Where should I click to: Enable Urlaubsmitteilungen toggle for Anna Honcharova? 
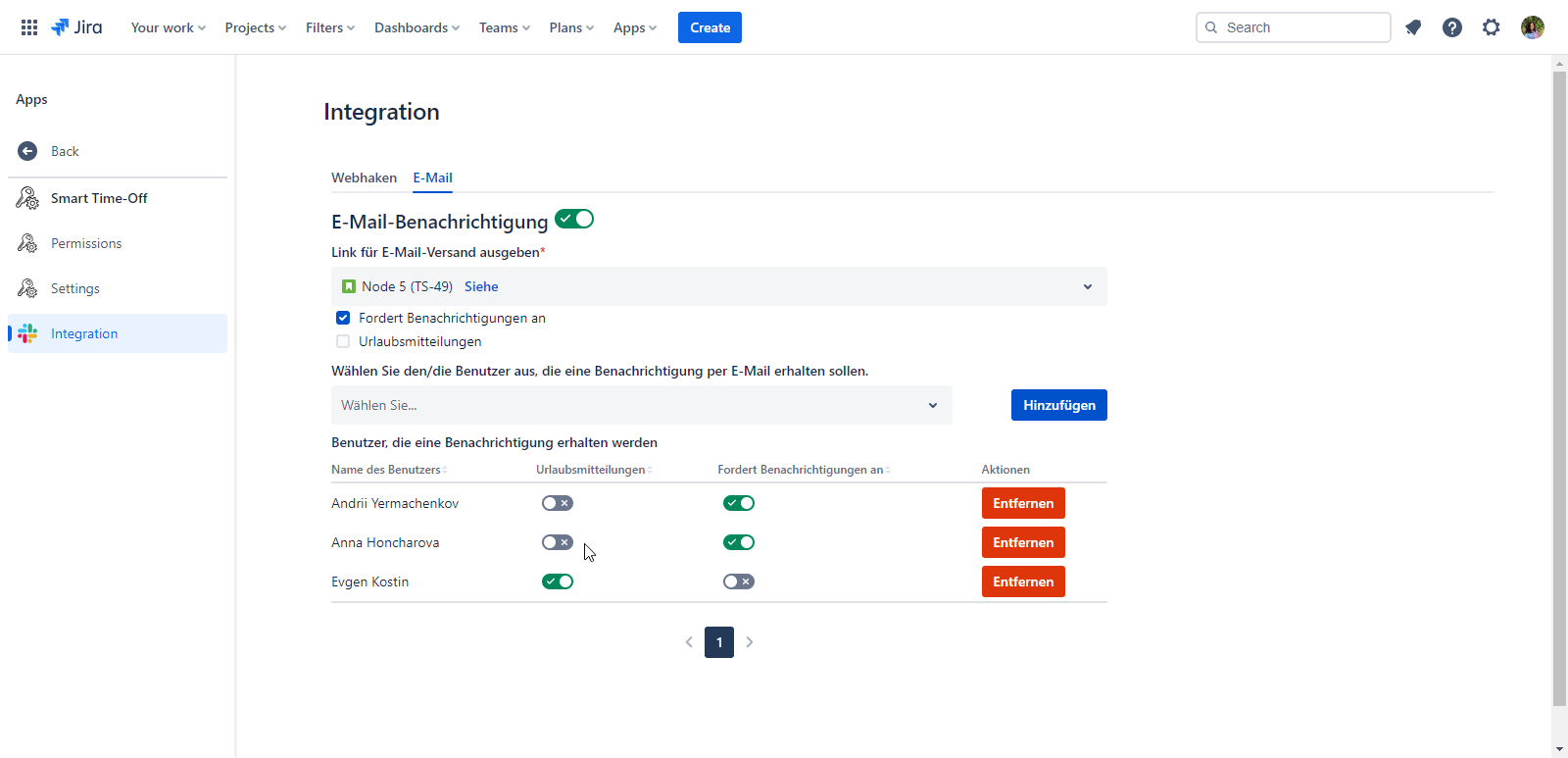(558, 542)
